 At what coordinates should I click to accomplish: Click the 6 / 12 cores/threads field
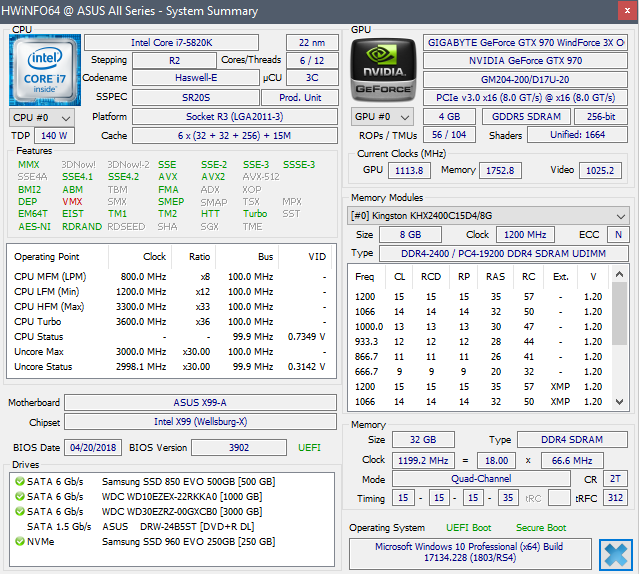tap(312, 61)
